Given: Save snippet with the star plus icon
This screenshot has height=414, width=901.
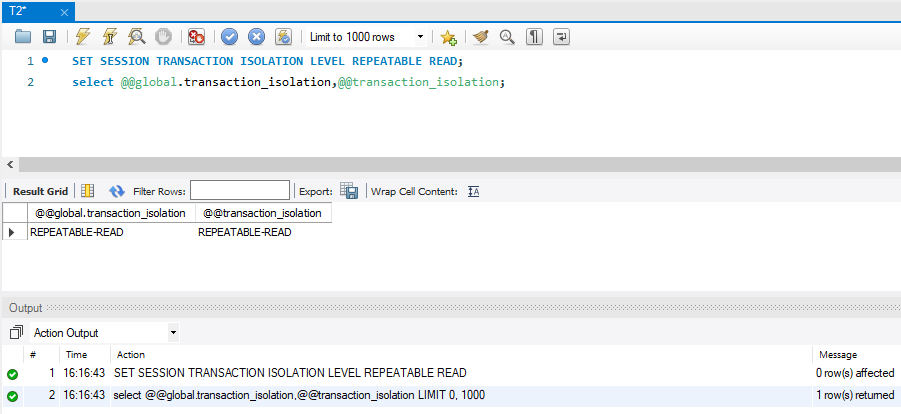Looking at the screenshot, I should pos(448,37).
